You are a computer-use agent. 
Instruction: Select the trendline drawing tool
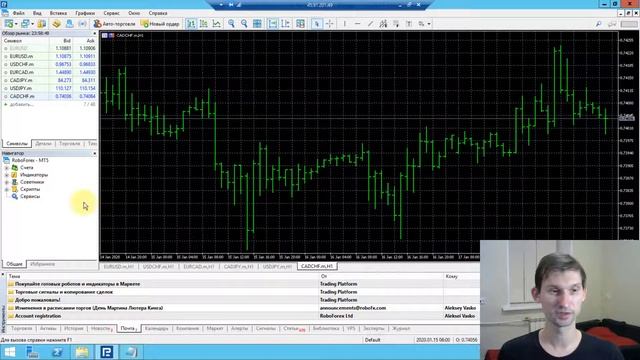370,24
